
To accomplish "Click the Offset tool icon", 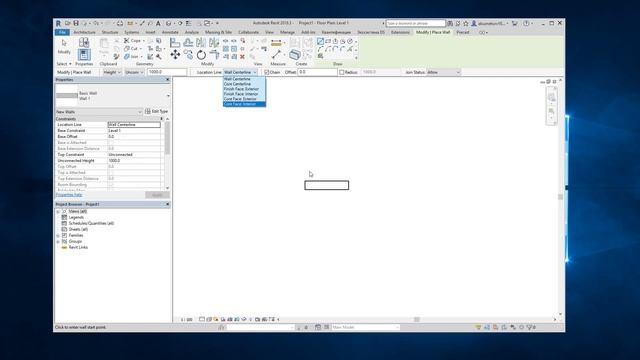I will pos(188,42).
